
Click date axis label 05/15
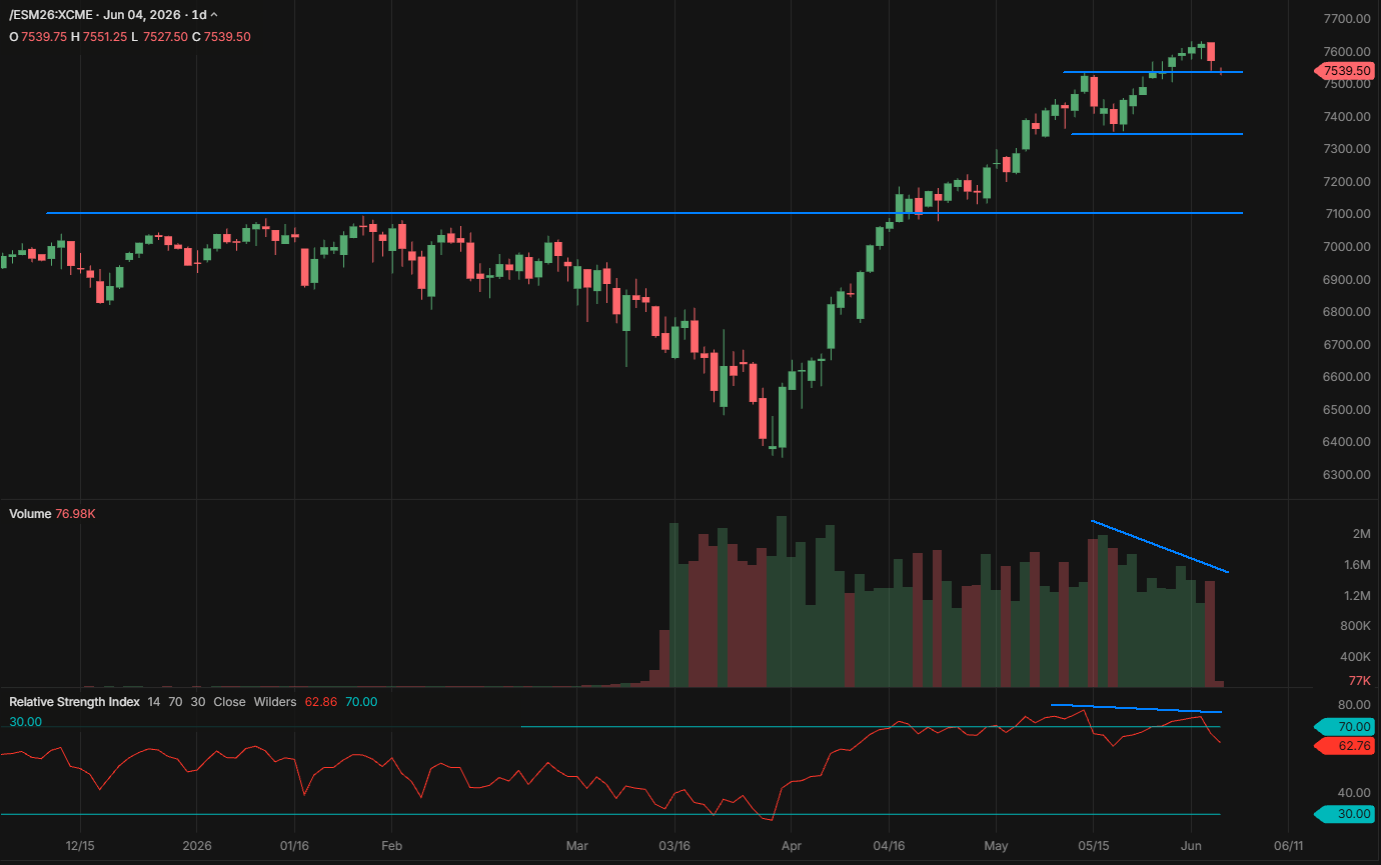click(x=1094, y=846)
